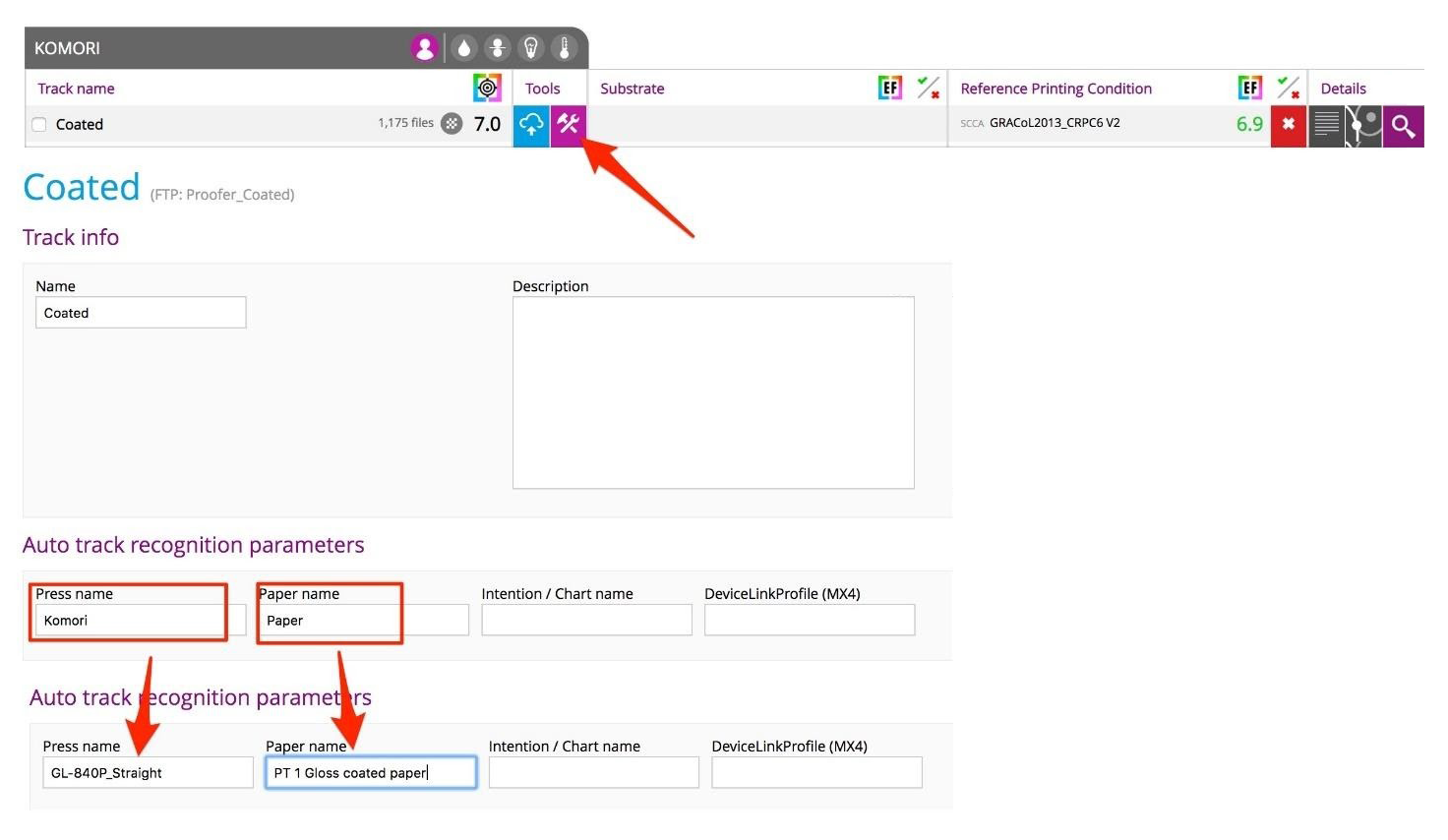Click the EF icon in Reference Printing Condition column
The width and height of the screenshot is (1448, 840).
pos(1249,88)
